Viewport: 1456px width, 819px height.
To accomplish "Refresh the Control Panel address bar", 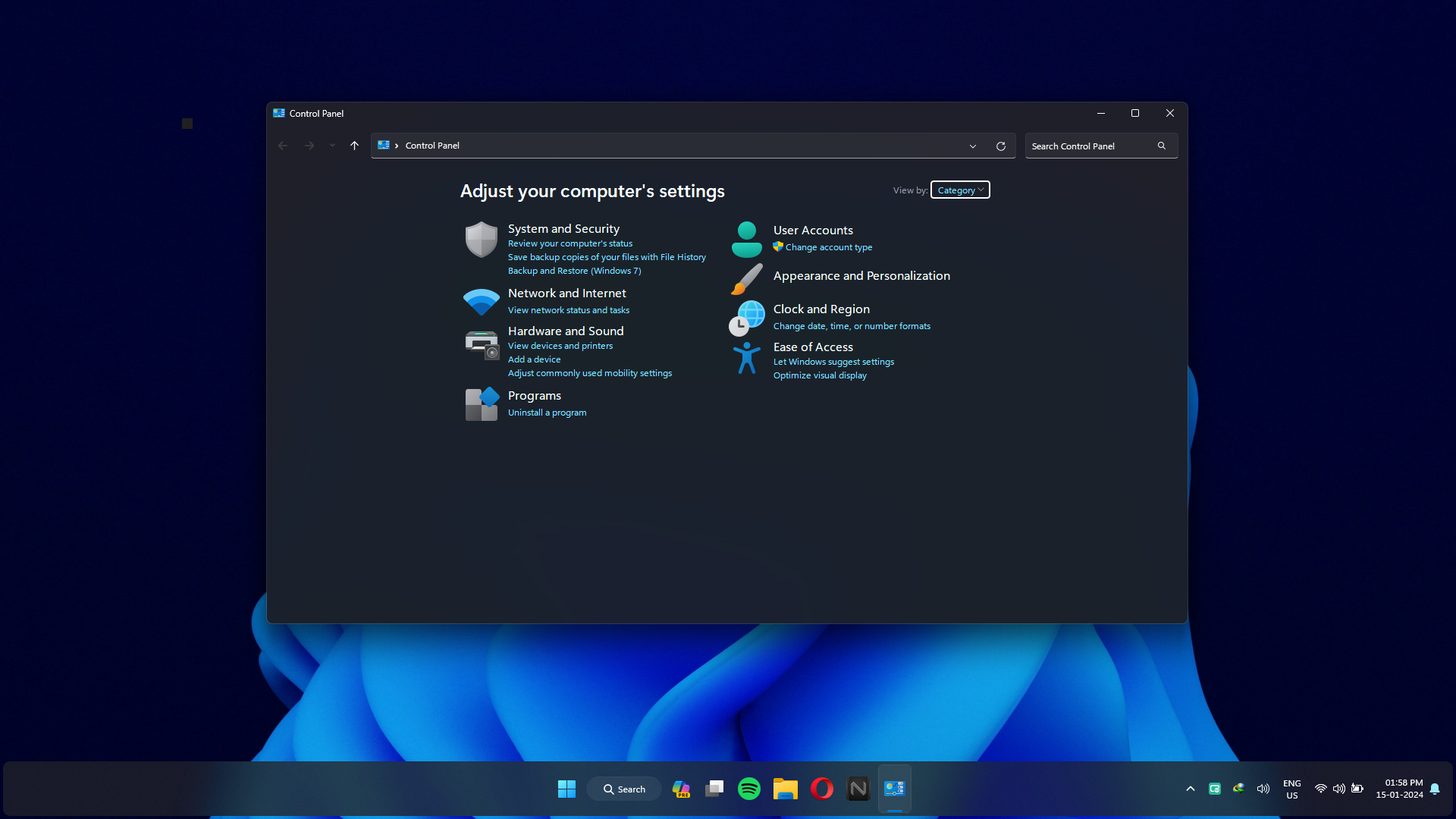I will pyautogui.click(x=1000, y=146).
